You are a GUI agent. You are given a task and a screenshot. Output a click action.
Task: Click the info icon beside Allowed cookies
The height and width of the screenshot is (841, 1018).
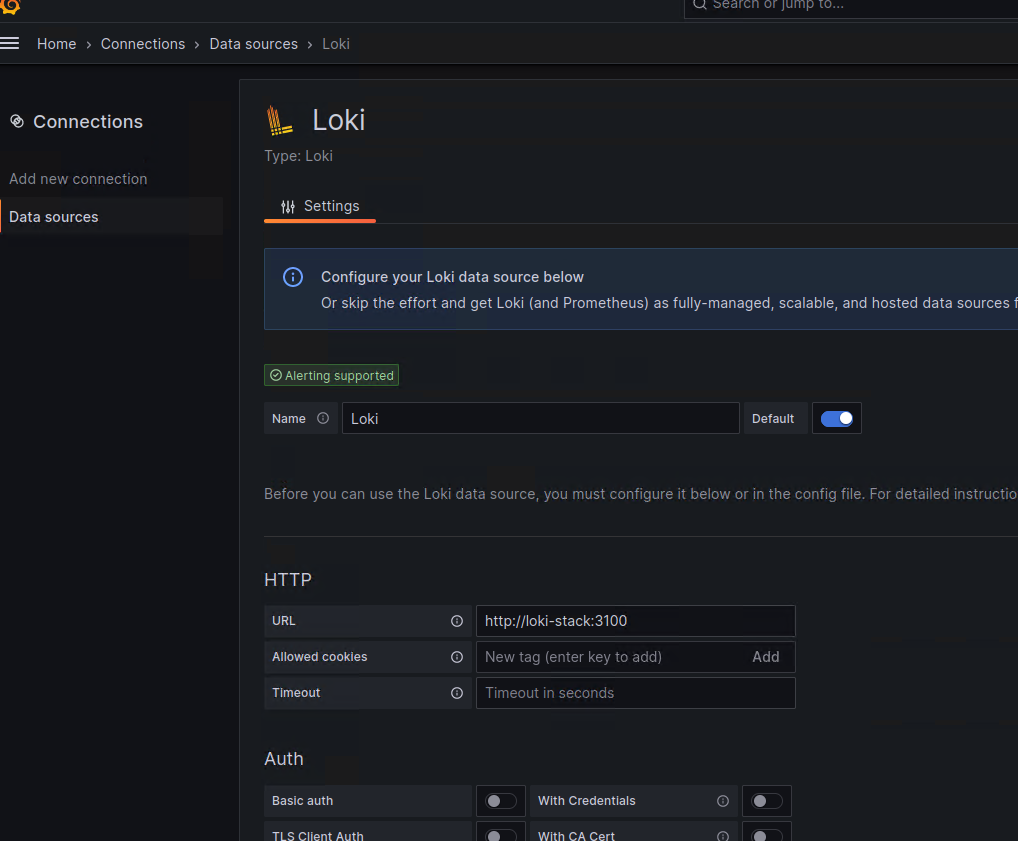(457, 657)
